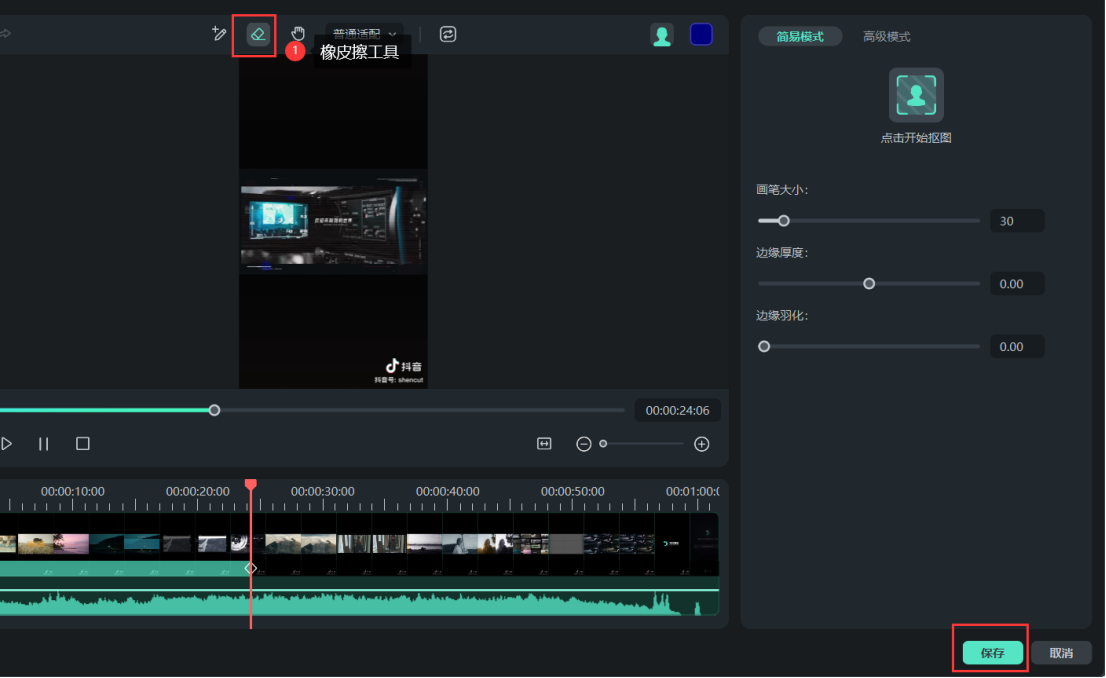Click the dark blue color swatch
Screen dimensions: 1106x678
click(701, 35)
